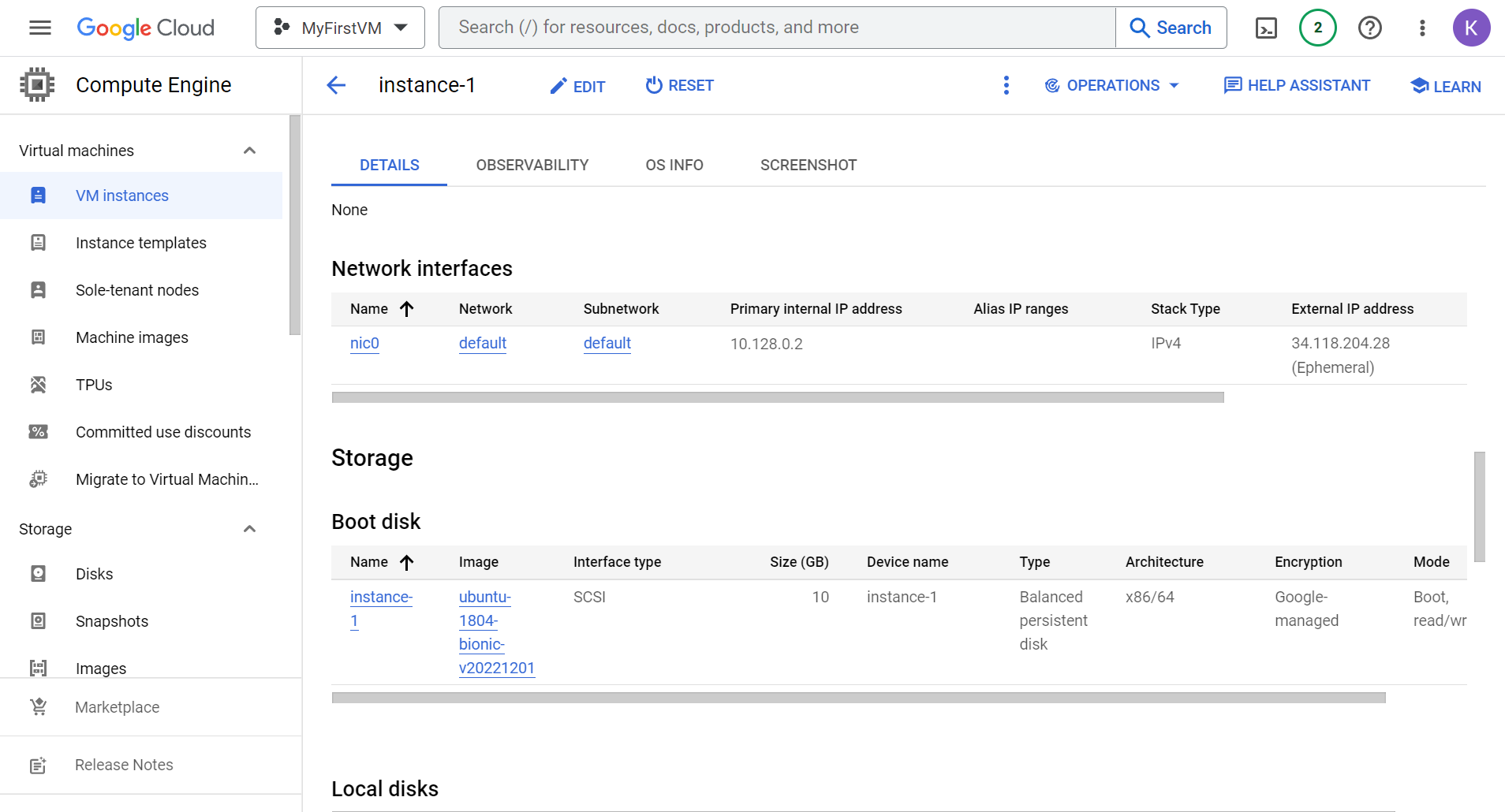Open the notifications badge showing 2

pyautogui.click(x=1317, y=28)
